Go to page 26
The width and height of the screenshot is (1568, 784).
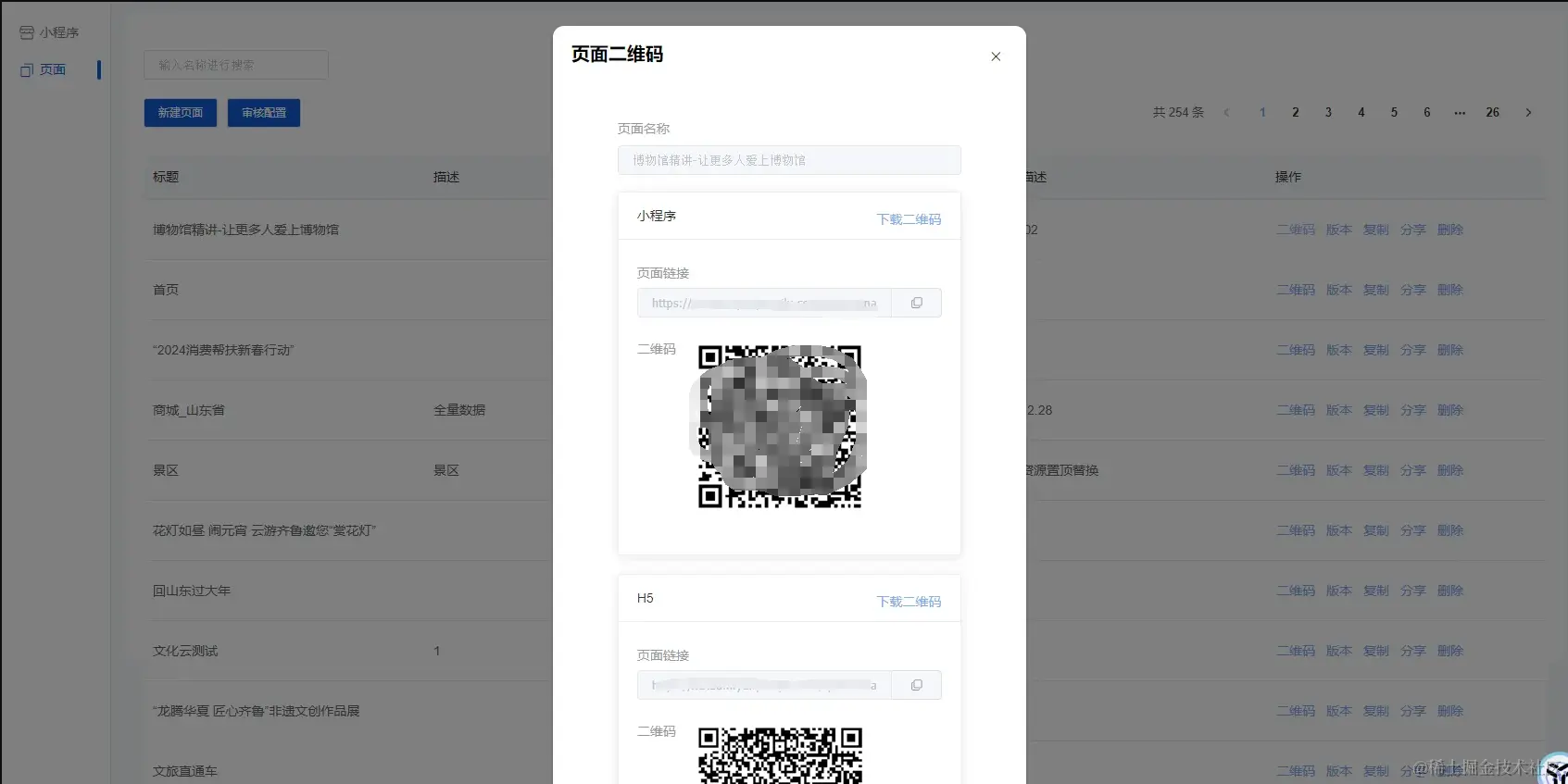tap(1493, 112)
